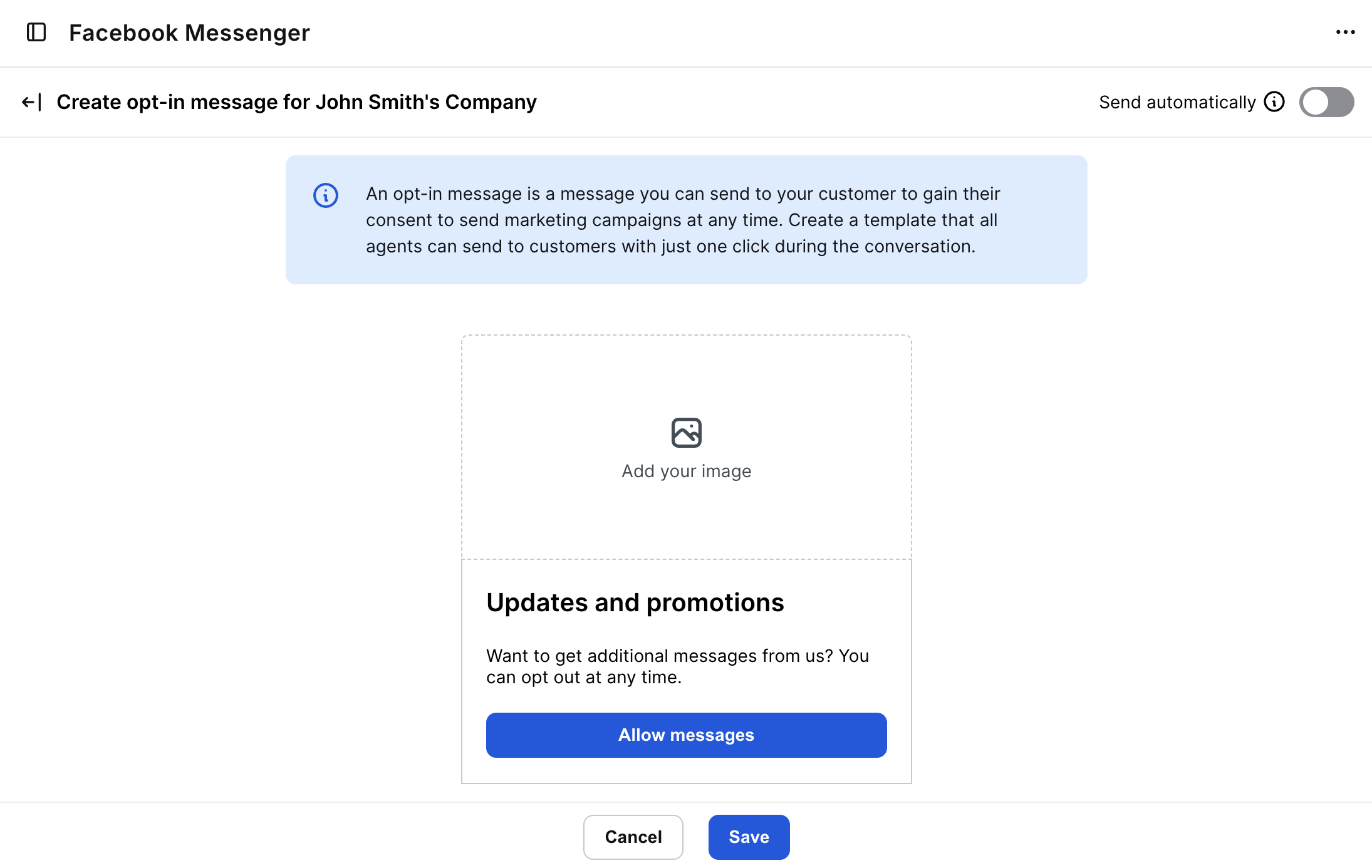Open the three-dot more options menu
1372x868 pixels.
[1345, 33]
